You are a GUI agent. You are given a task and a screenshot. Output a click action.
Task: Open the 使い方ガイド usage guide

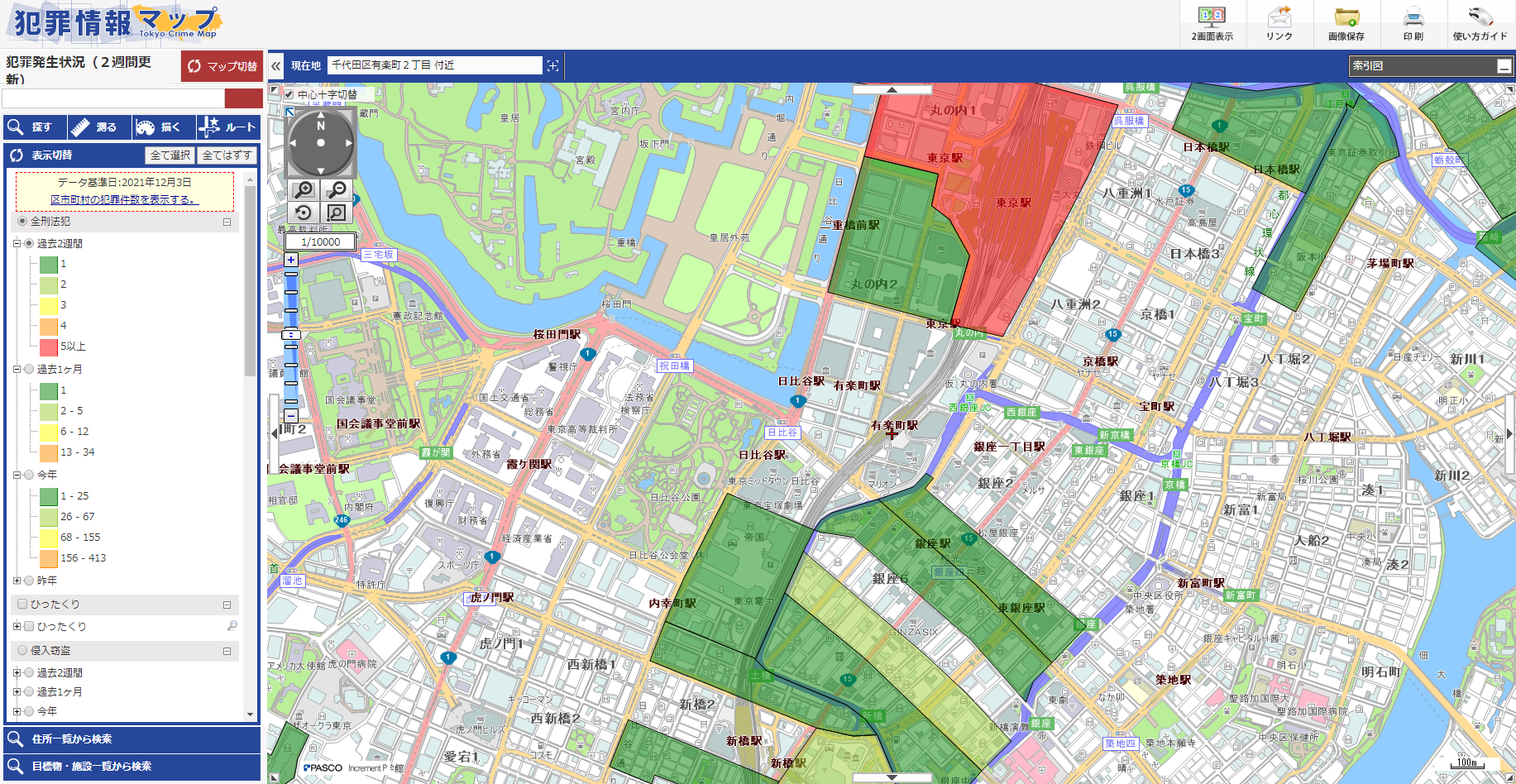1480,23
